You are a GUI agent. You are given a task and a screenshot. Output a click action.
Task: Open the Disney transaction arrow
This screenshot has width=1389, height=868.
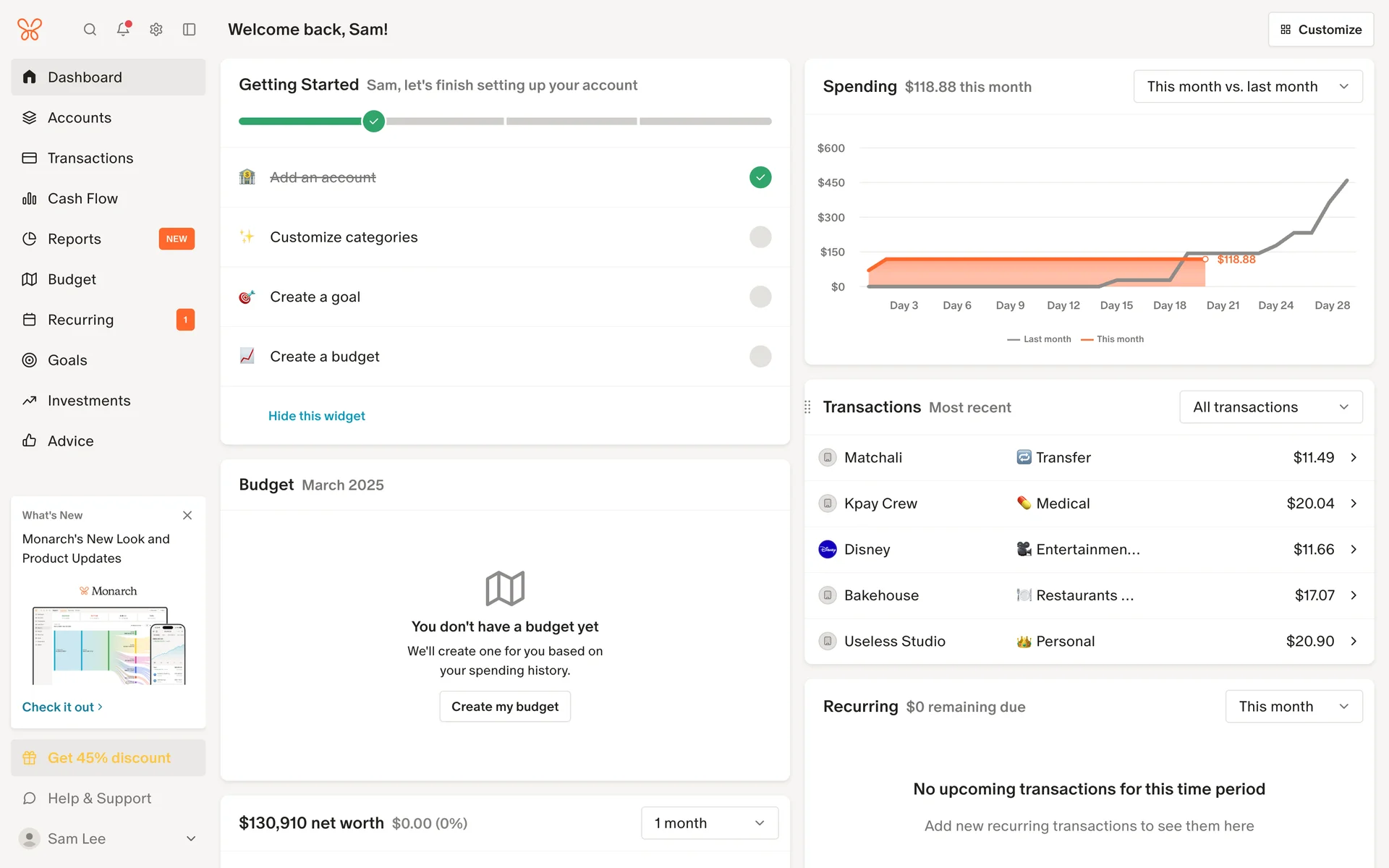1354,550
